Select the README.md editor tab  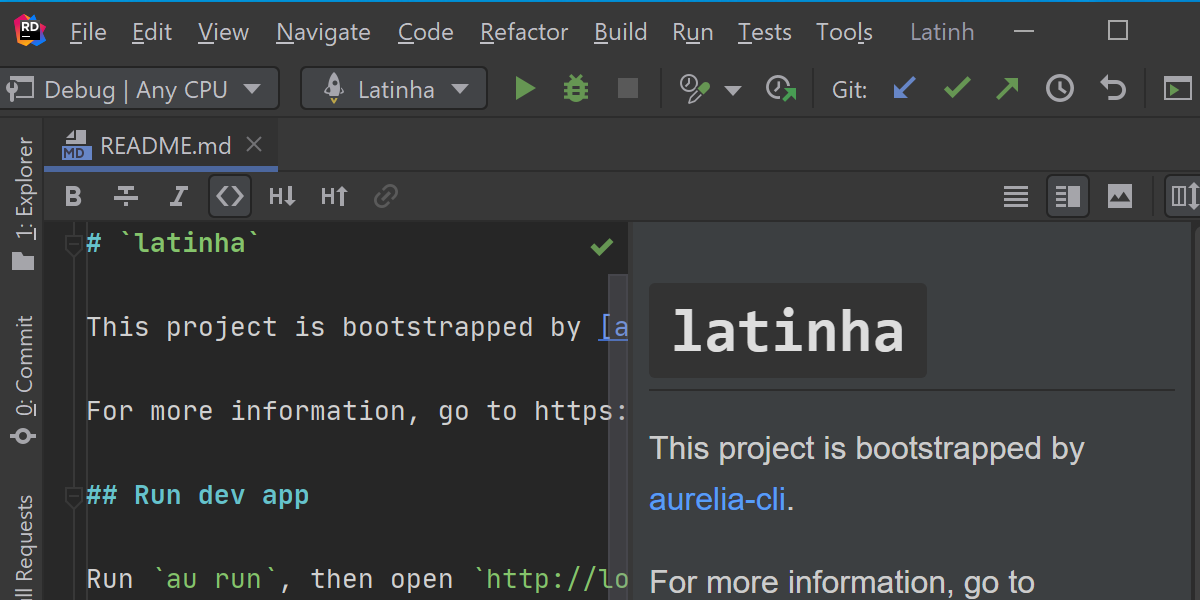click(165, 146)
